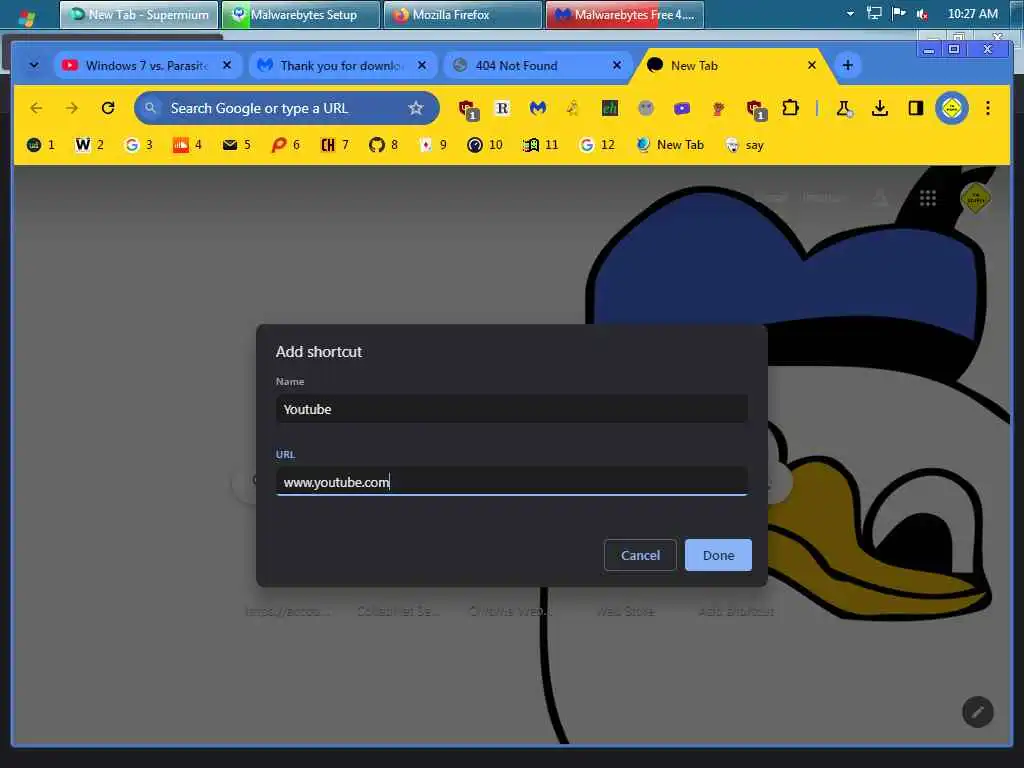1024x768 pixels.
Task: Go back using the back arrow
Action: (x=37, y=108)
